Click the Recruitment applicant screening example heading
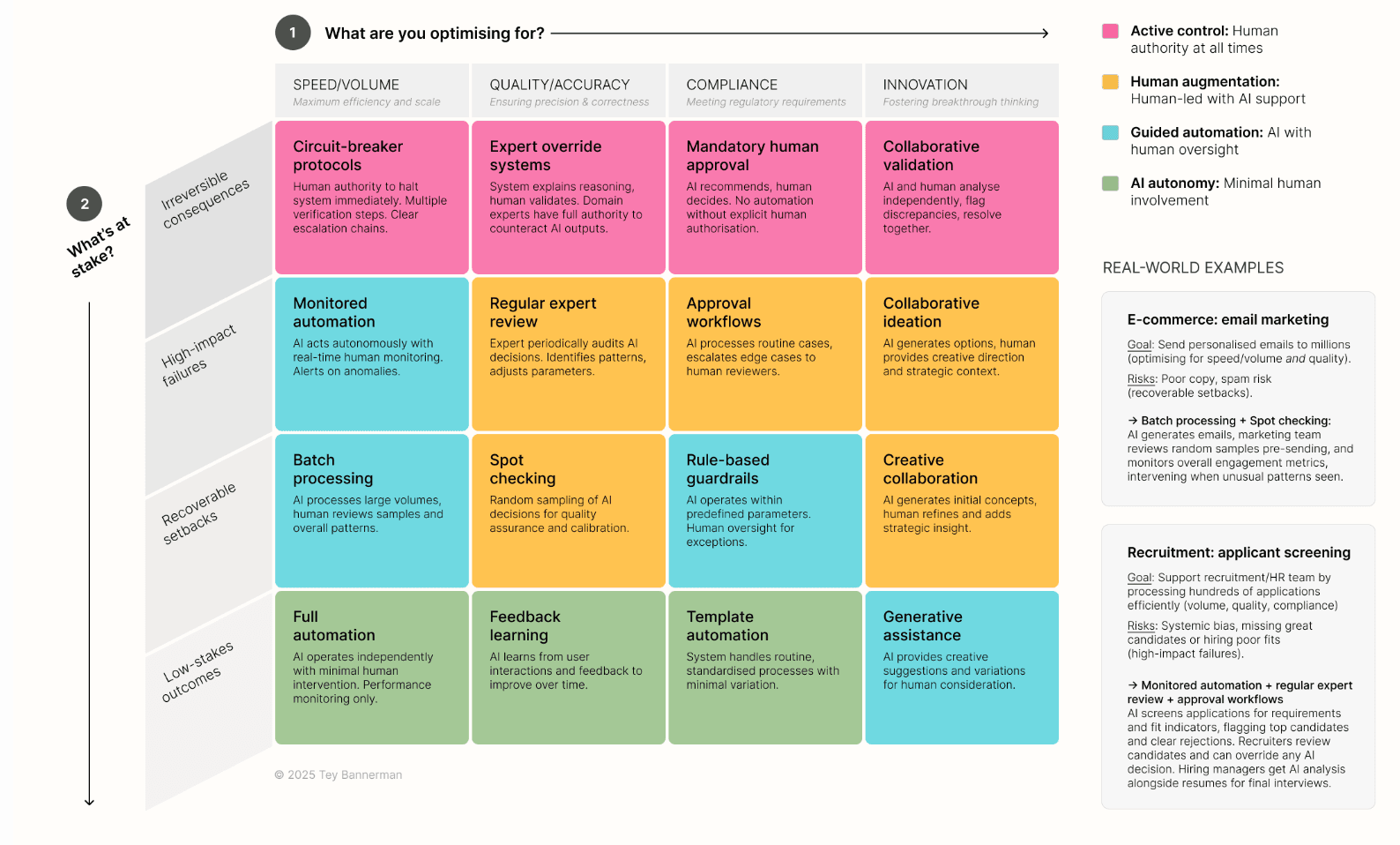Image resolution: width=1400 pixels, height=845 pixels. [x=1238, y=552]
